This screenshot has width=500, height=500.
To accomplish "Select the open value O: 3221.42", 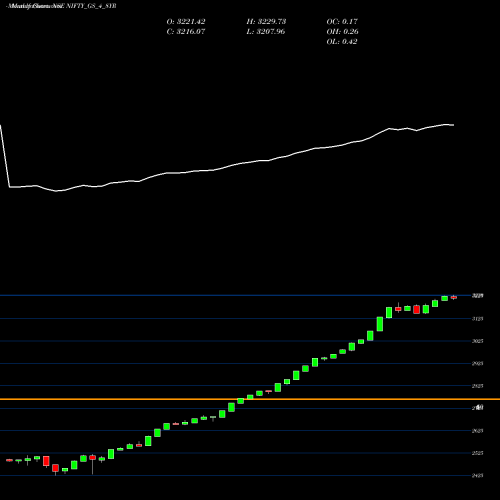I will tap(186, 22).
